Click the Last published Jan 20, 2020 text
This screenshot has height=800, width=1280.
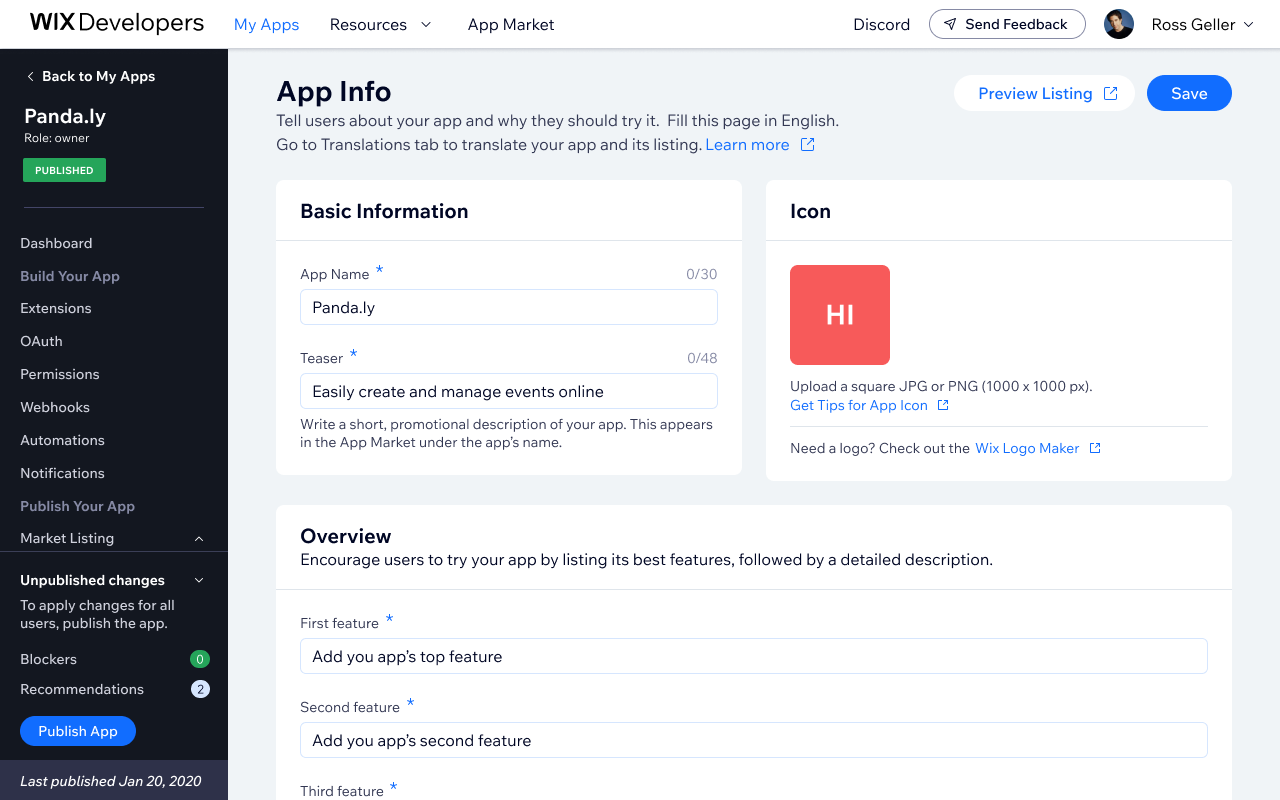point(110,781)
